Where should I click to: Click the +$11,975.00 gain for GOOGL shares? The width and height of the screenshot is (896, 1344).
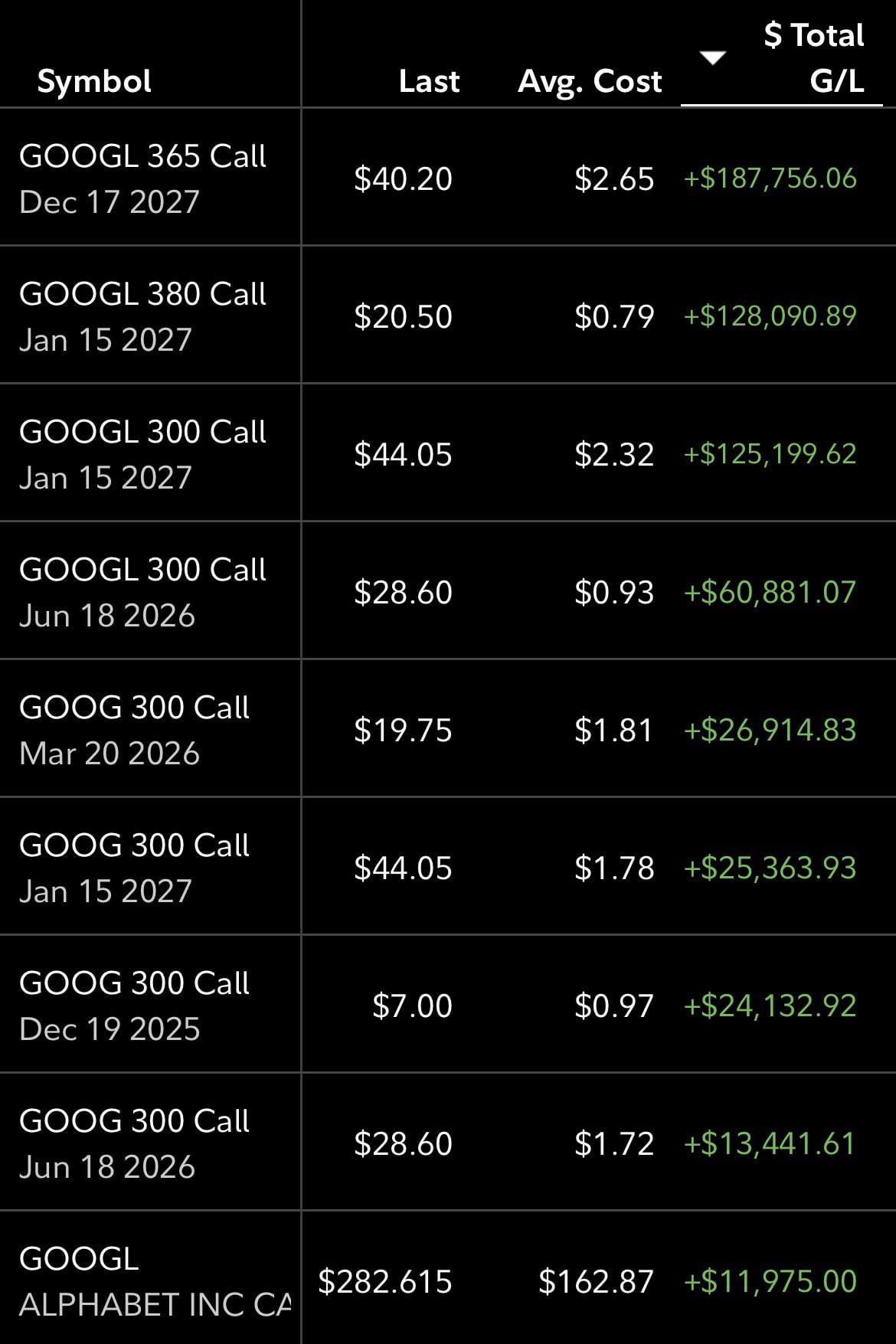coord(770,1281)
